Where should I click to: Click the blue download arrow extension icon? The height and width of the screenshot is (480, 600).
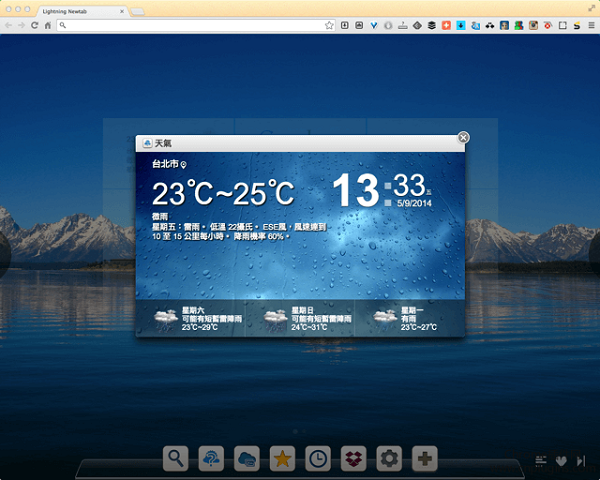click(461, 25)
